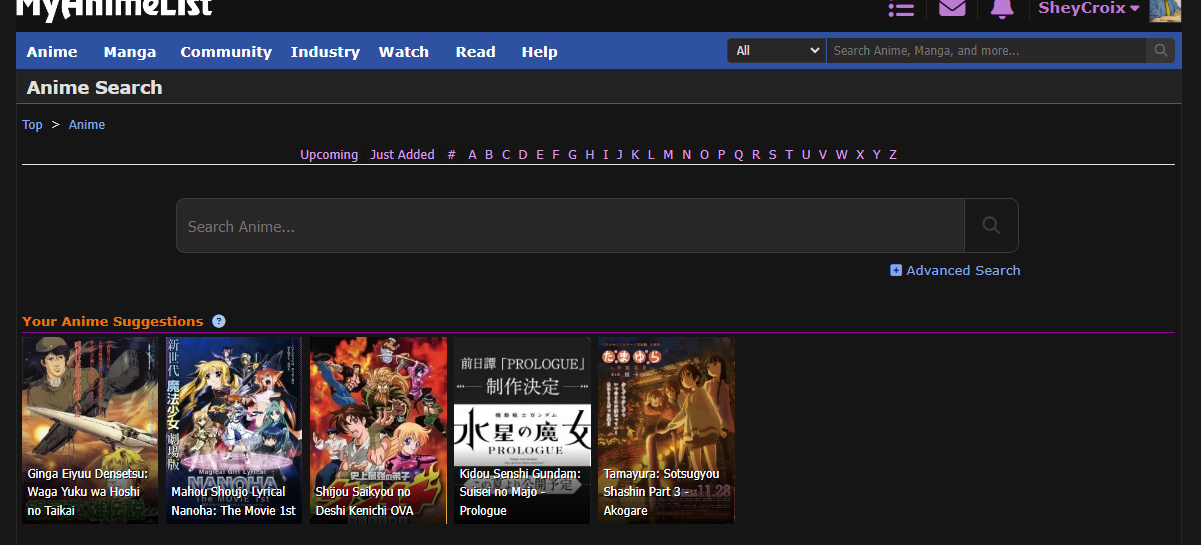The image size is (1201, 545).
Task: Filter anime by letter F
Action: [556, 155]
